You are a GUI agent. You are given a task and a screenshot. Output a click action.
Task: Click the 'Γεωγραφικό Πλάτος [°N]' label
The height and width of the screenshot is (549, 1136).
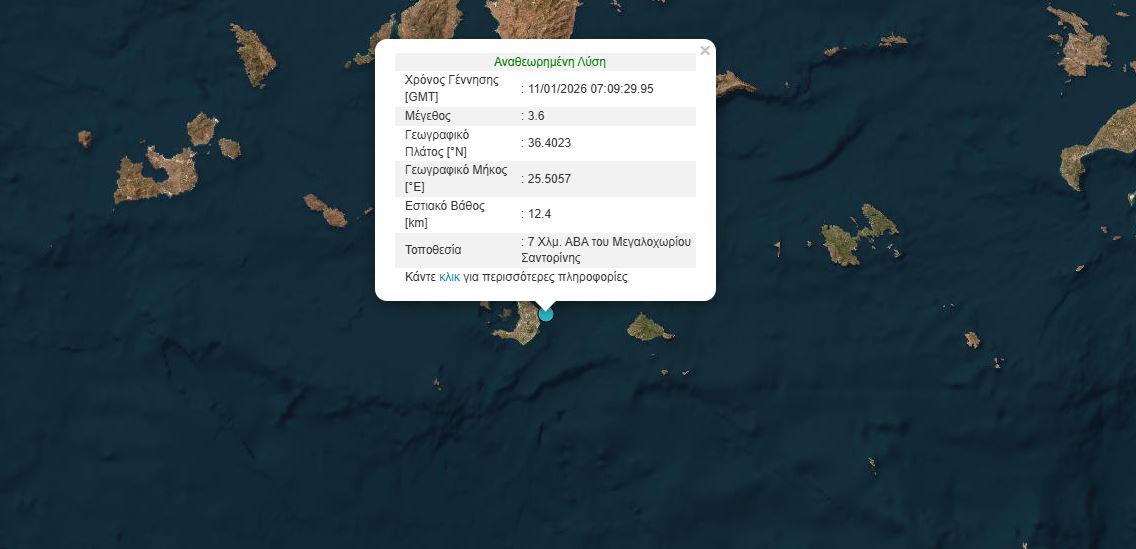(x=437, y=143)
